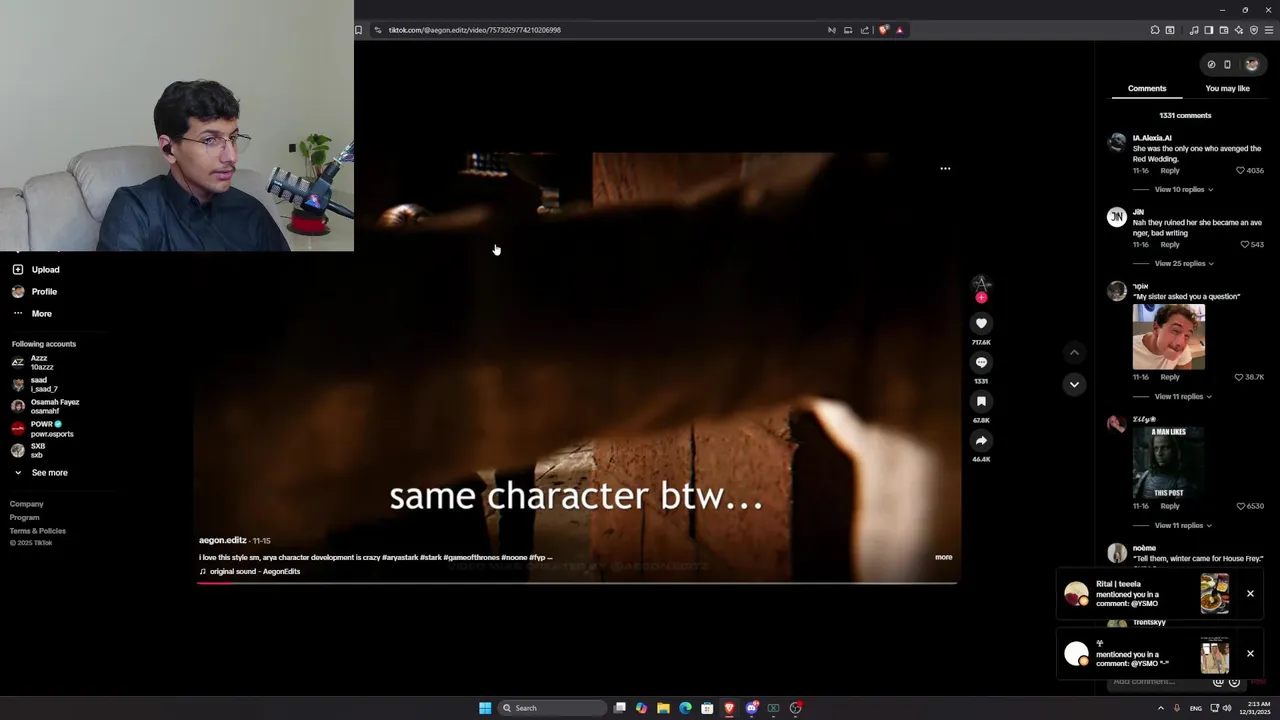
Task: Expand View 25 replies under JIN comment
Action: click(1183, 263)
